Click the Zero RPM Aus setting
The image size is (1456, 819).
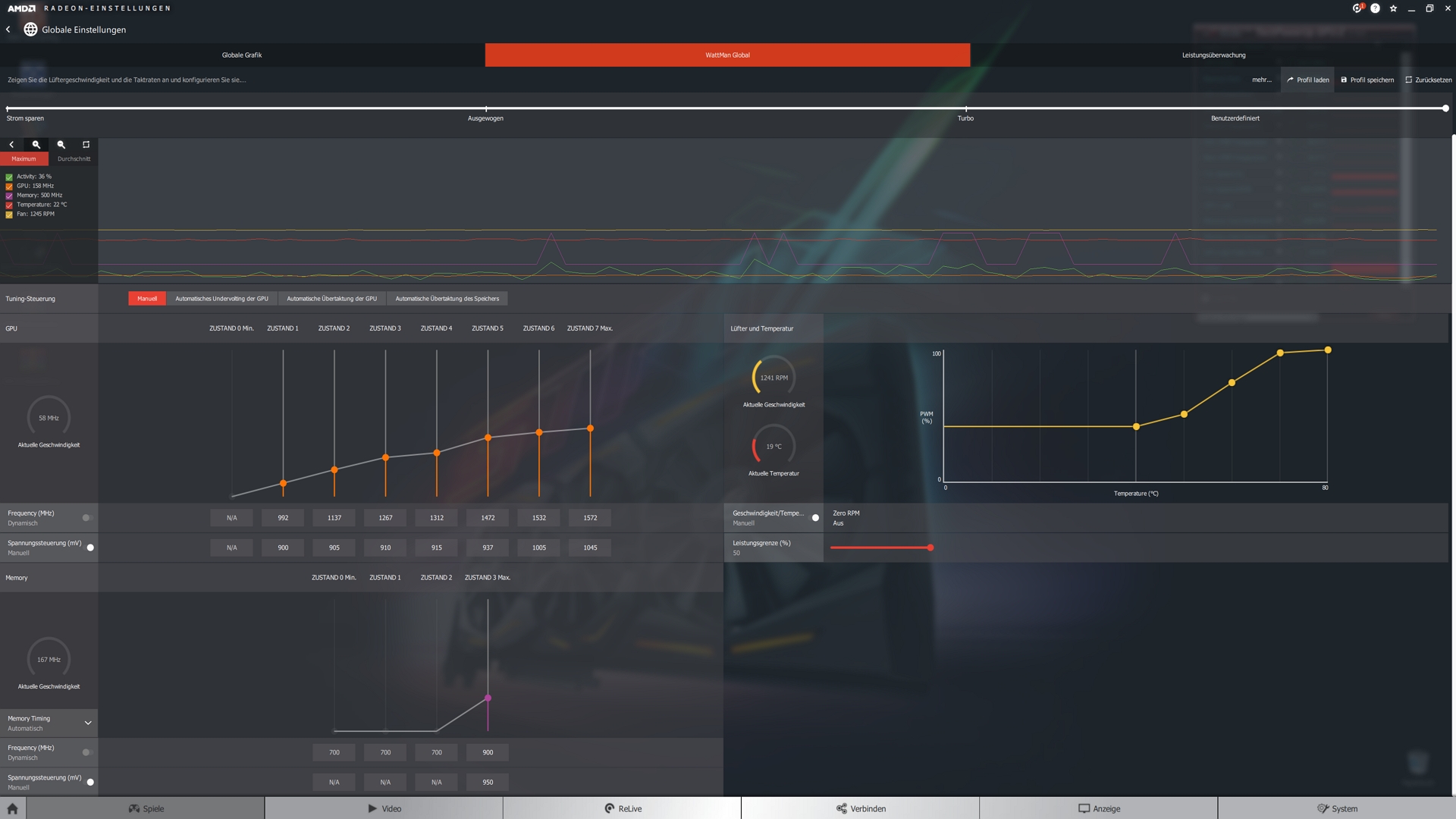[846, 518]
